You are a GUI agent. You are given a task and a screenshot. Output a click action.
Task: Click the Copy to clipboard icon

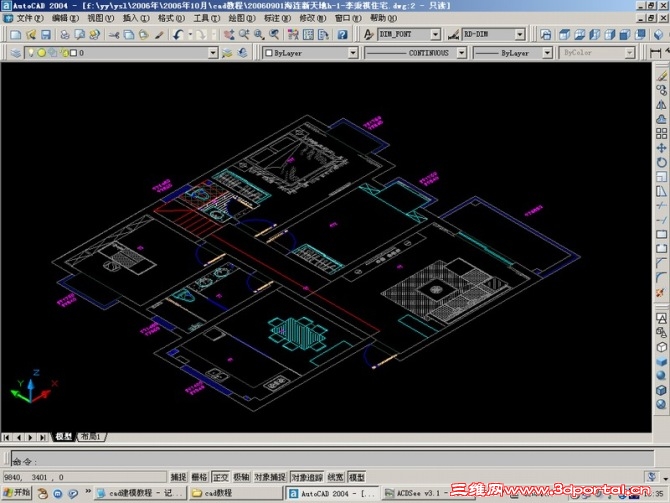pos(129,35)
